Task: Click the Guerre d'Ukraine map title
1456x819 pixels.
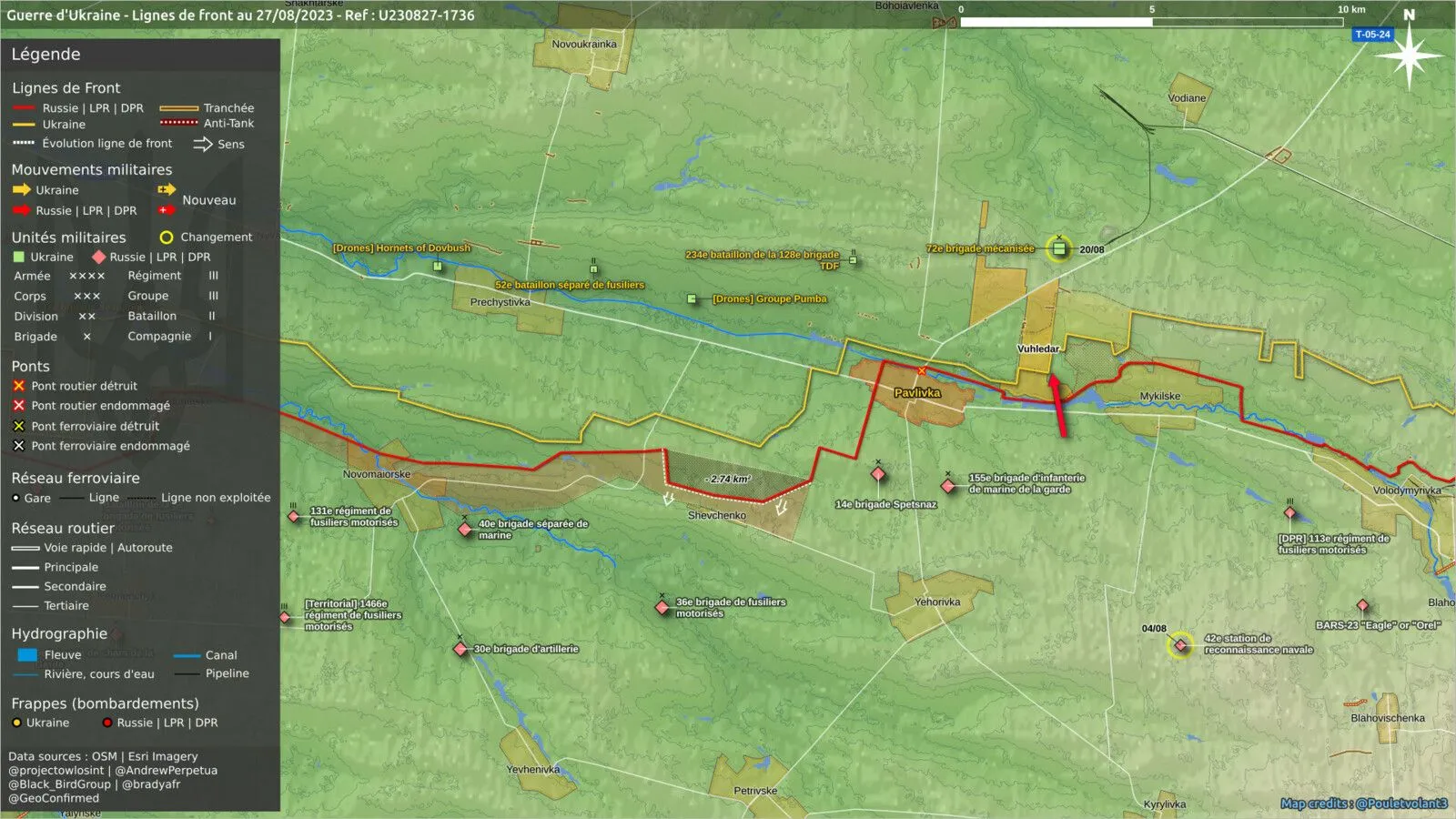Action: click(240, 15)
